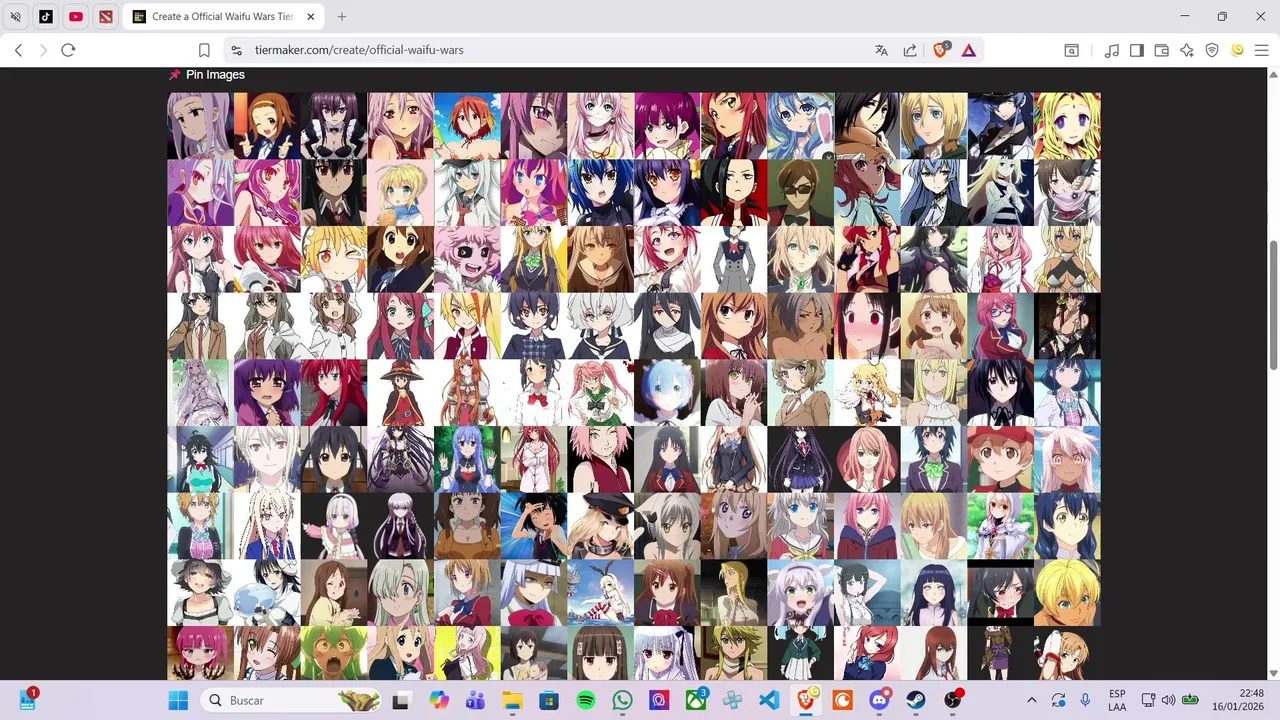This screenshot has width=1280, height=720.
Task: Open a new browser tab
Action: pyautogui.click(x=342, y=17)
